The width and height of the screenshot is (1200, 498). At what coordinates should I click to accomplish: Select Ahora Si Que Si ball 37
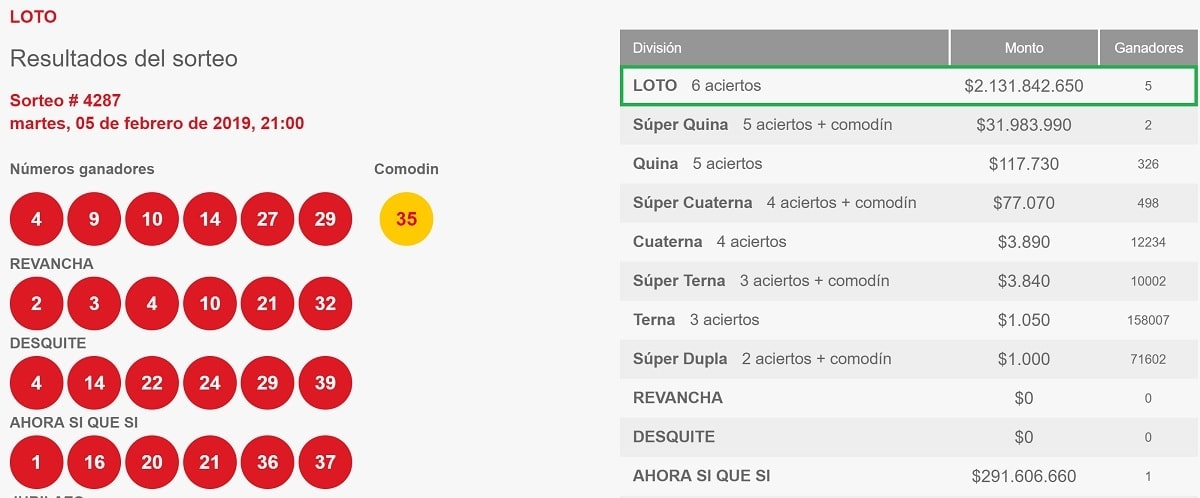325,462
